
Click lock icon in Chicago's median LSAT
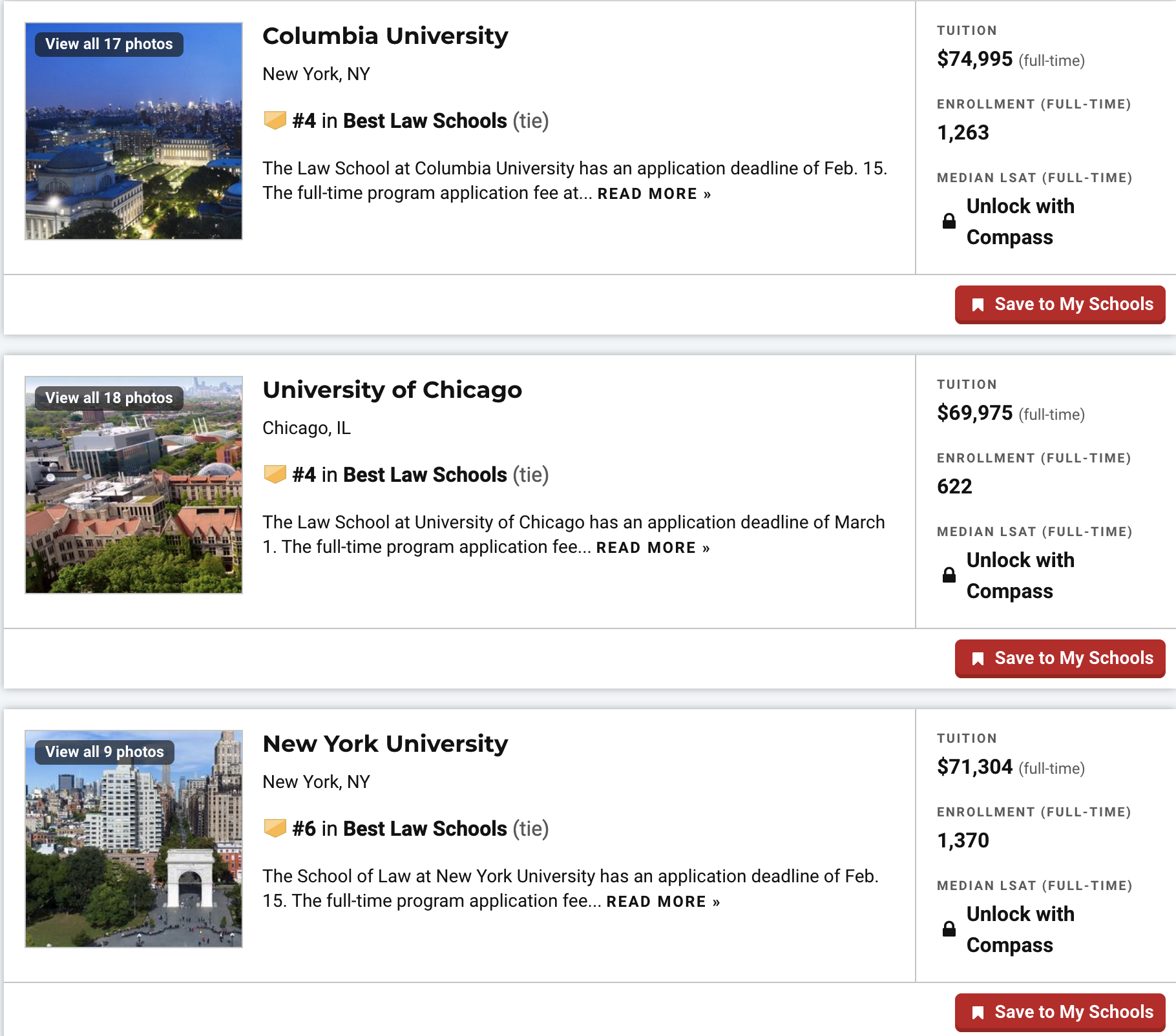(949, 575)
